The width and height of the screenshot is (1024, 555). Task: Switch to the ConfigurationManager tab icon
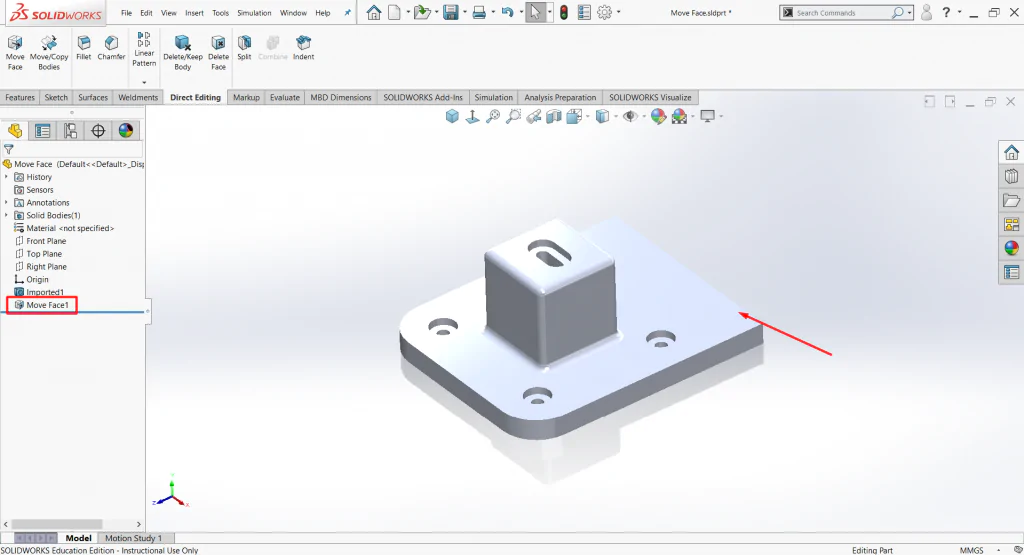pos(70,131)
